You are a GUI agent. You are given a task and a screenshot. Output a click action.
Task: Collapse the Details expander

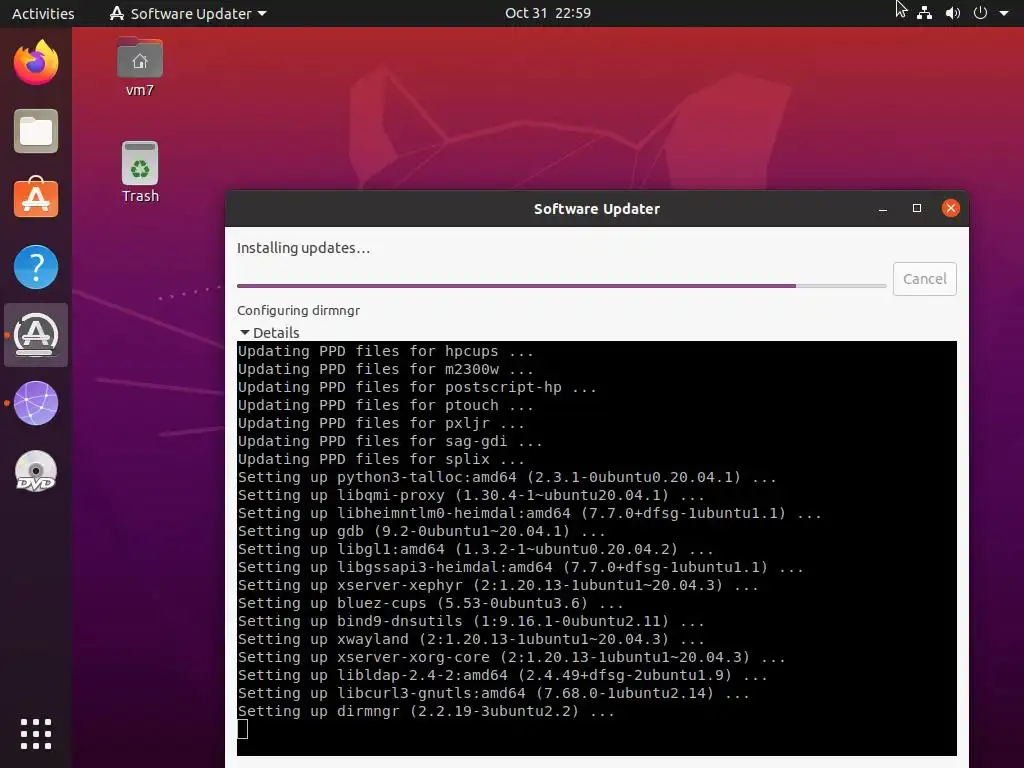coord(269,332)
